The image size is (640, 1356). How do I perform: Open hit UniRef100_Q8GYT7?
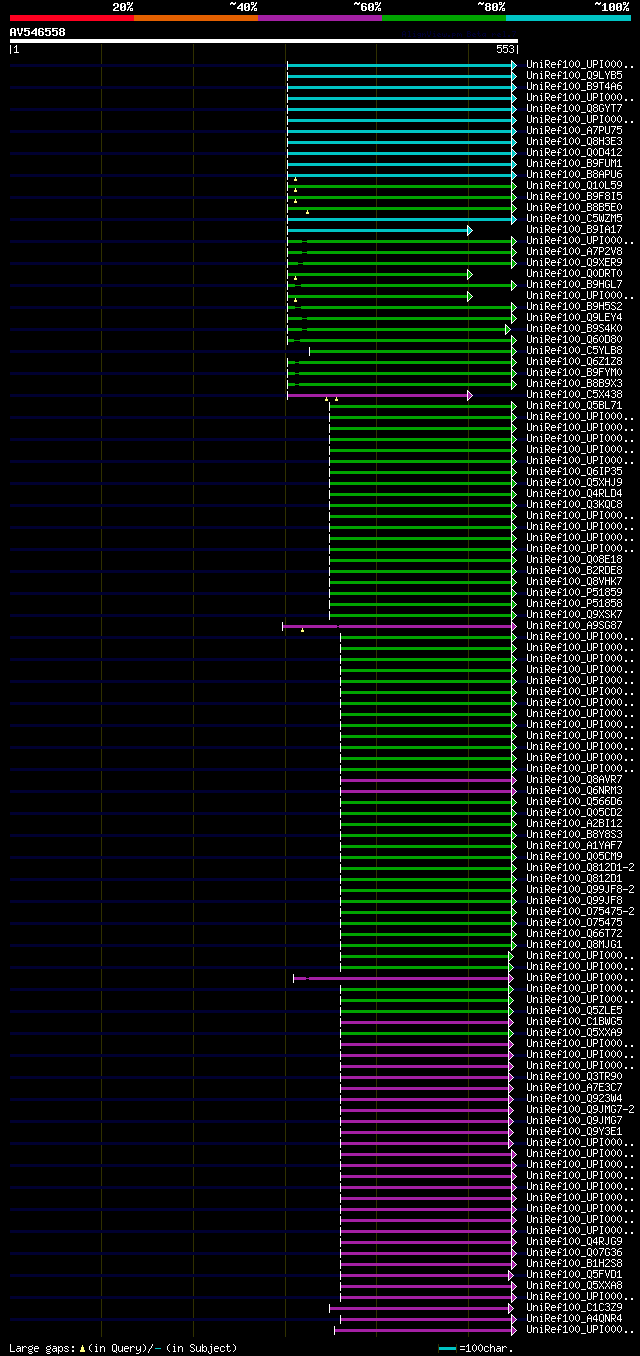(575, 108)
